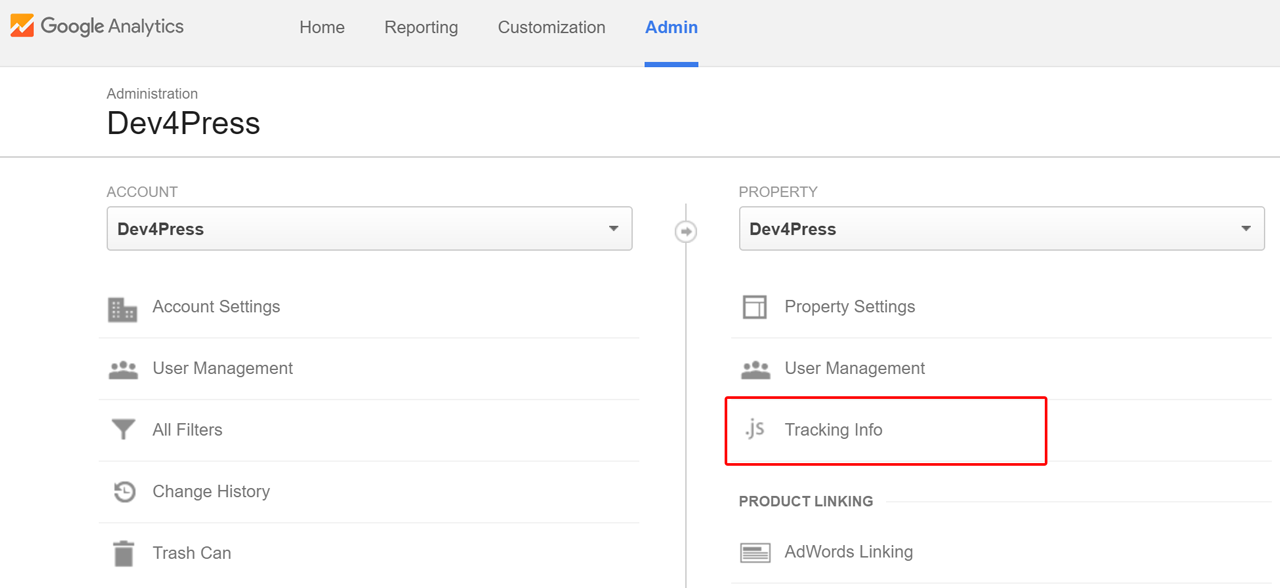
Task: Go to the Home tab
Action: coord(322,28)
